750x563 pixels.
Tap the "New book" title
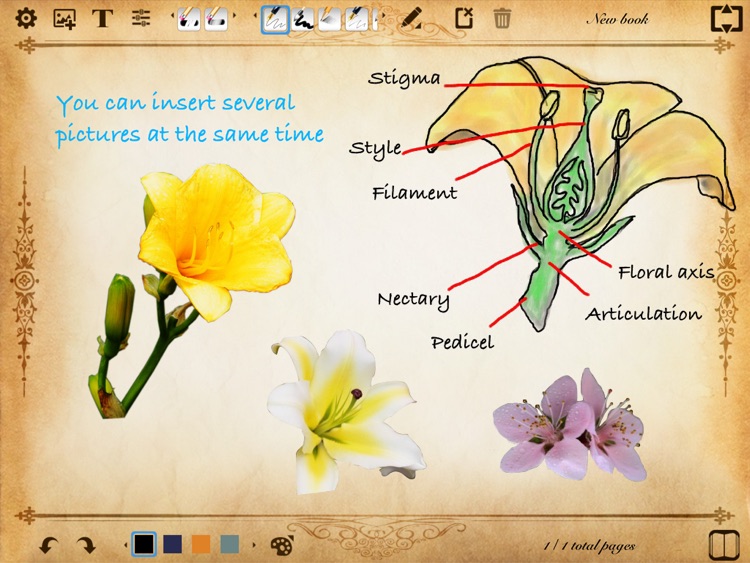(x=617, y=19)
